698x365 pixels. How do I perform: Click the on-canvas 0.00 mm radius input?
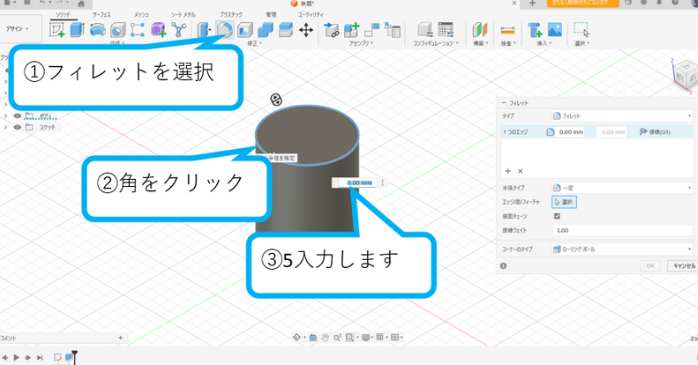tap(359, 183)
